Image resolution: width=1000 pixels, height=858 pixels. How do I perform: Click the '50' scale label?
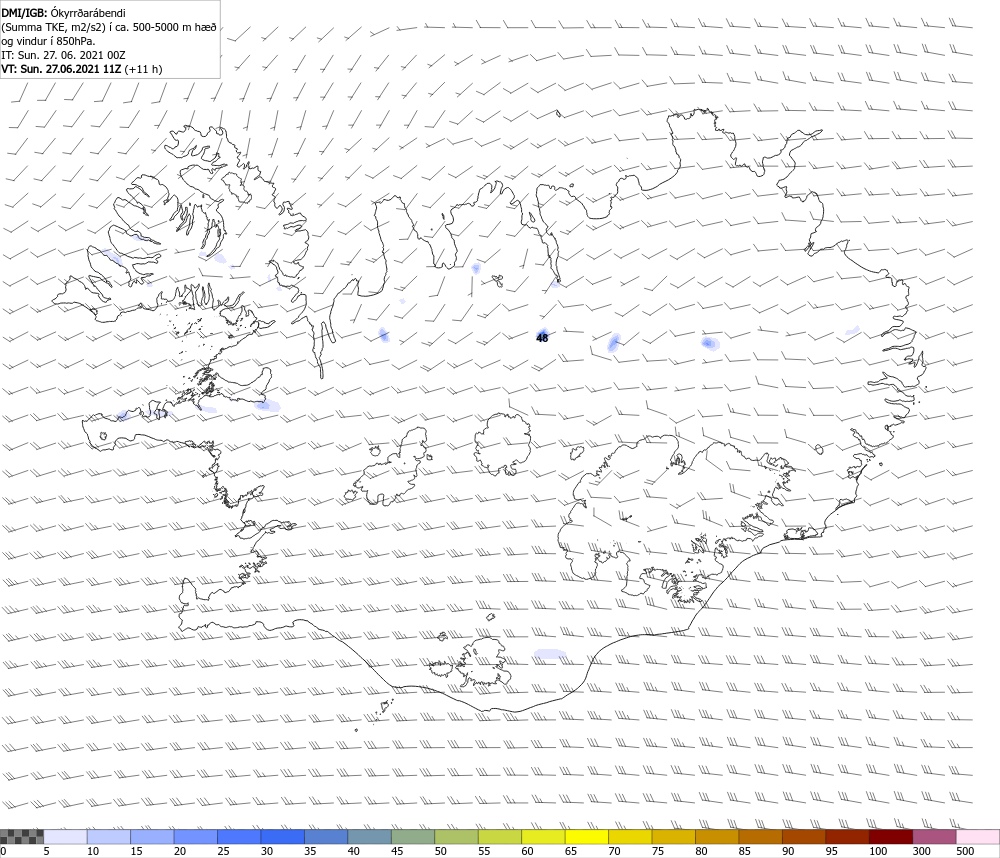pyautogui.click(x=440, y=851)
